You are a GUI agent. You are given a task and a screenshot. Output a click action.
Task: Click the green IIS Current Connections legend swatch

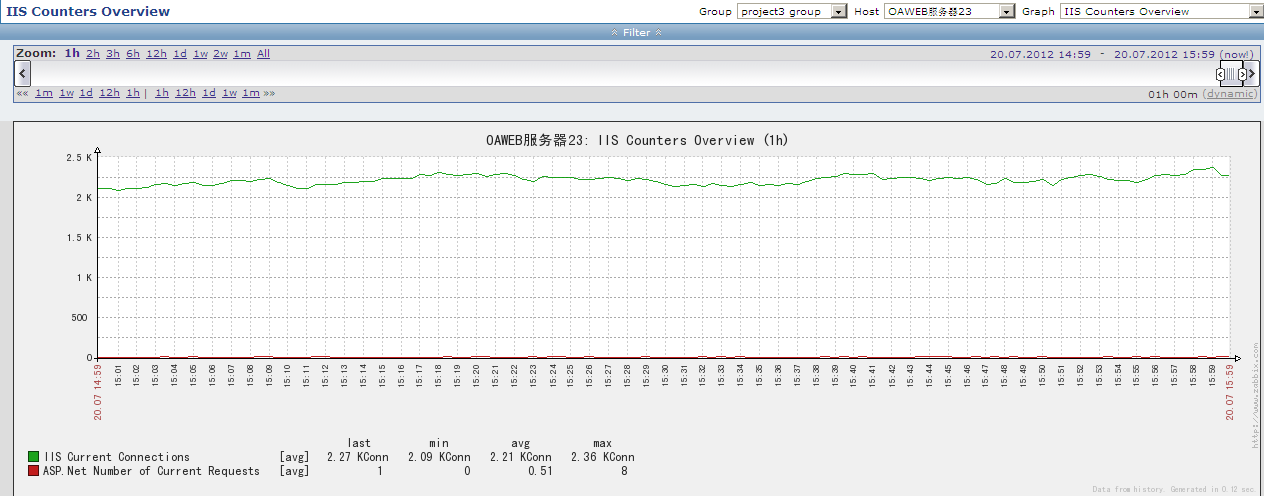click(33, 457)
